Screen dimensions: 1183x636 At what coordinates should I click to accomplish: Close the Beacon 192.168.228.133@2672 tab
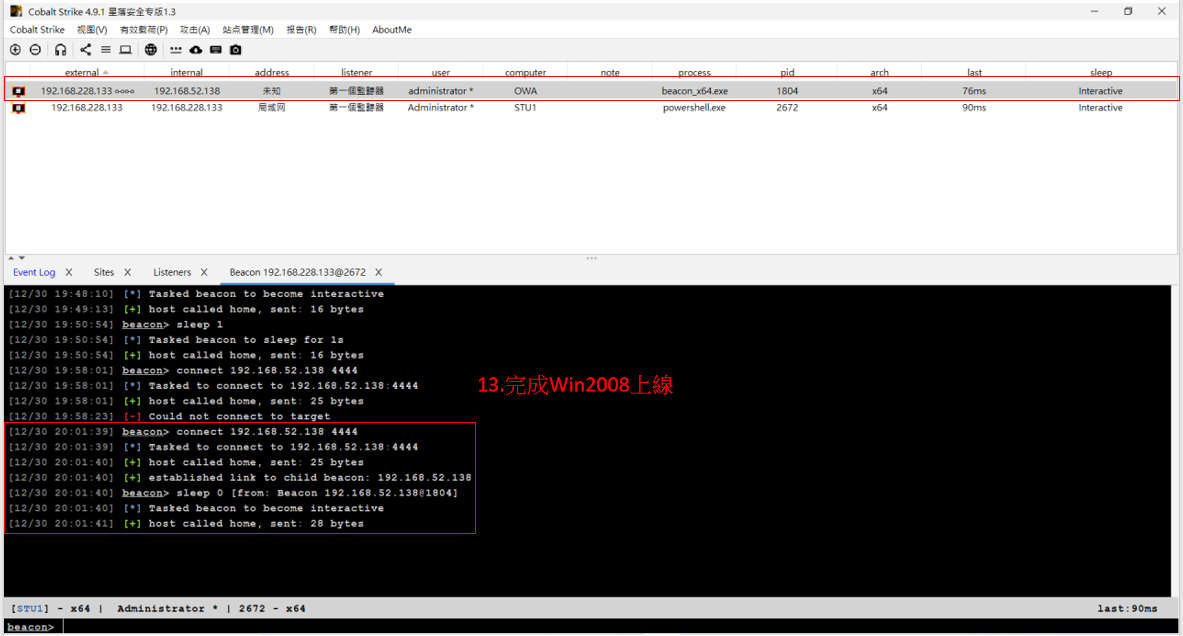click(379, 272)
